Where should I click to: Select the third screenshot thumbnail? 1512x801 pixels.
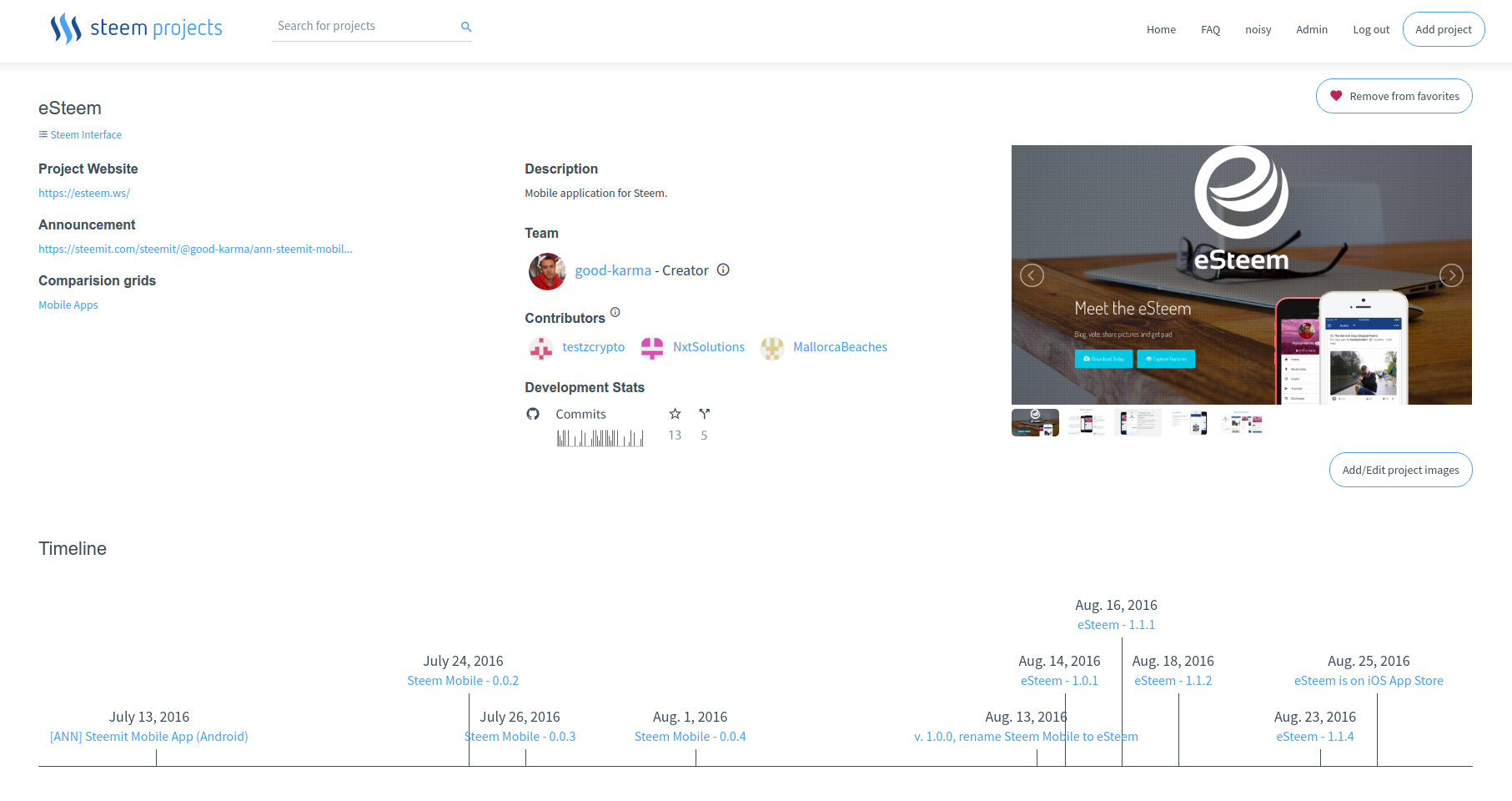pos(1138,422)
